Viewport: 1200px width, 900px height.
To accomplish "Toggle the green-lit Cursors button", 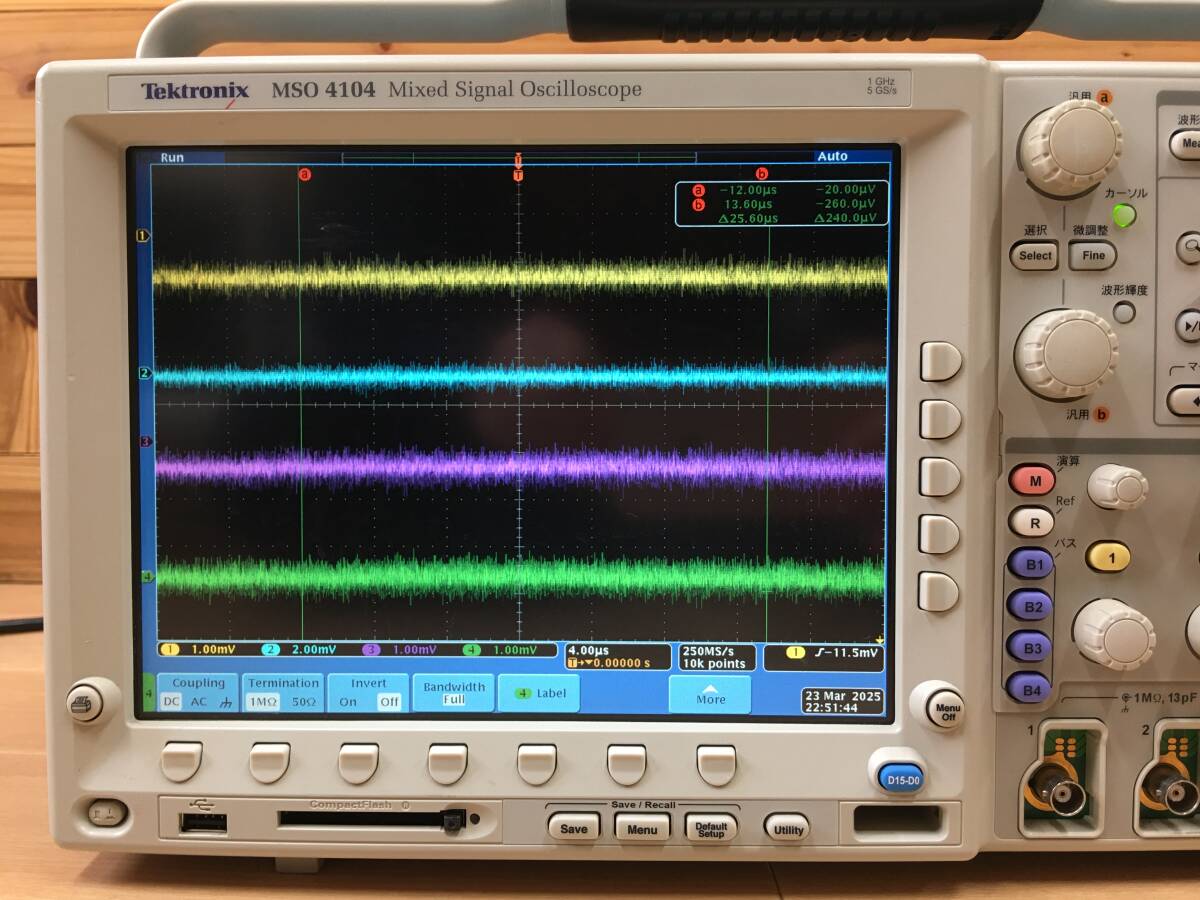I will 1125,214.
